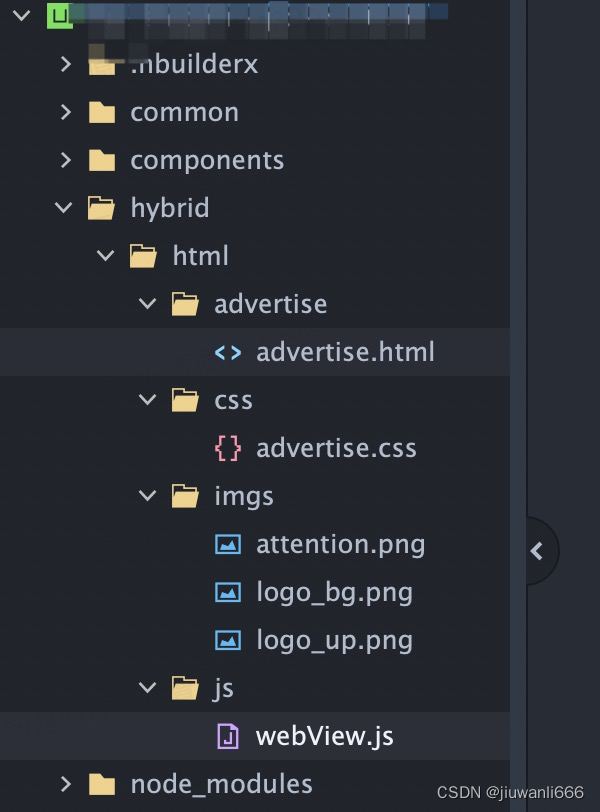Open the webView.js file name
Image resolution: width=600 pixels, height=812 pixels.
pyautogui.click(x=325, y=736)
